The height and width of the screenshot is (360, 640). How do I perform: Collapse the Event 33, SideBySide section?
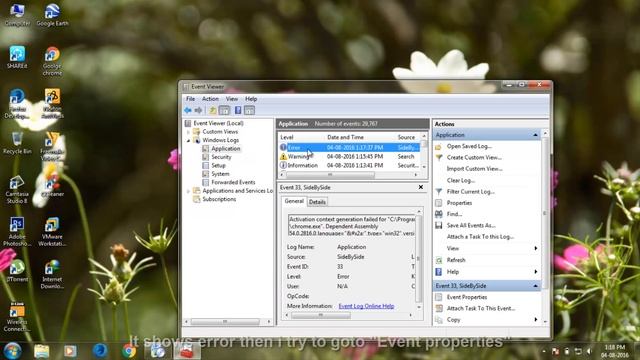pos(535,286)
